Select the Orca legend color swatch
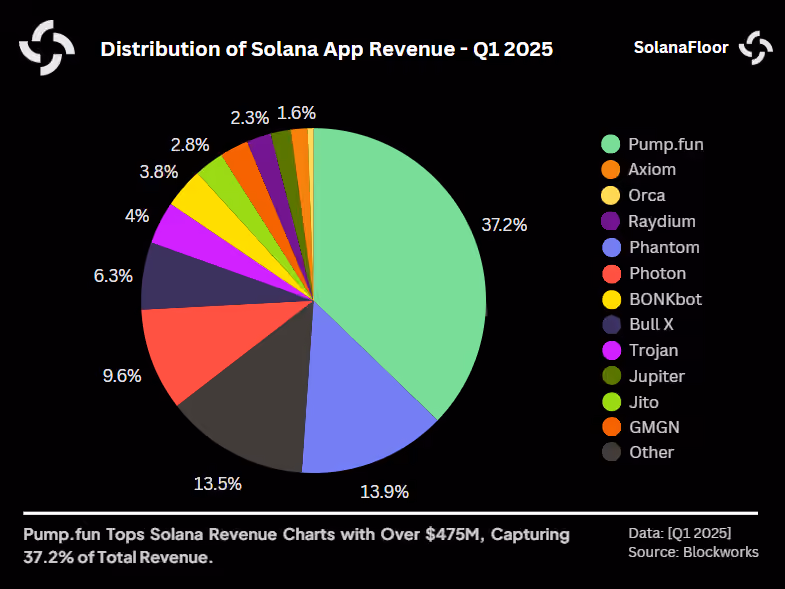This screenshot has width=785, height=589. coord(611,195)
